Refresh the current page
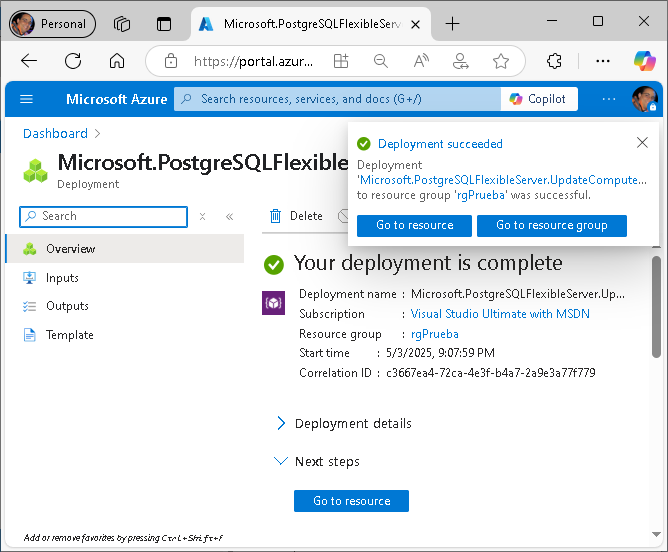 73,61
